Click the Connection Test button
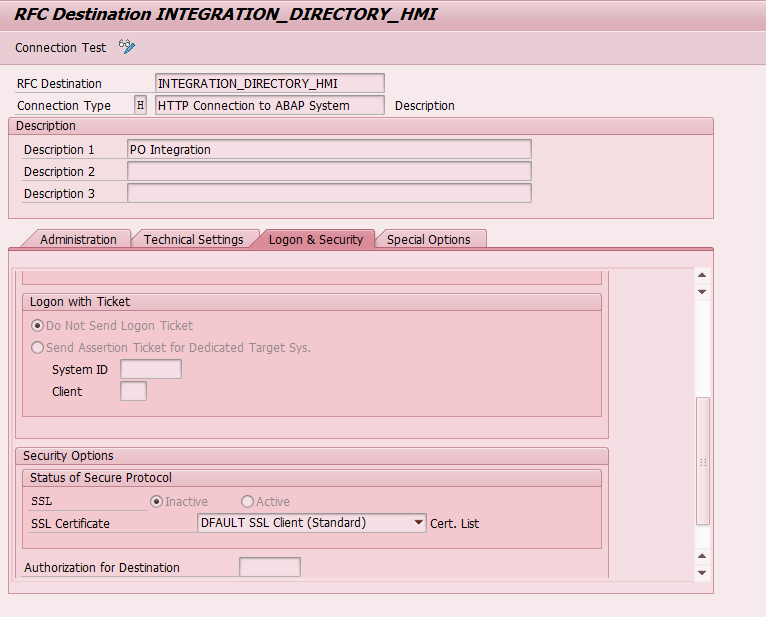Screen dimensions: 766x617 (60, 47)
